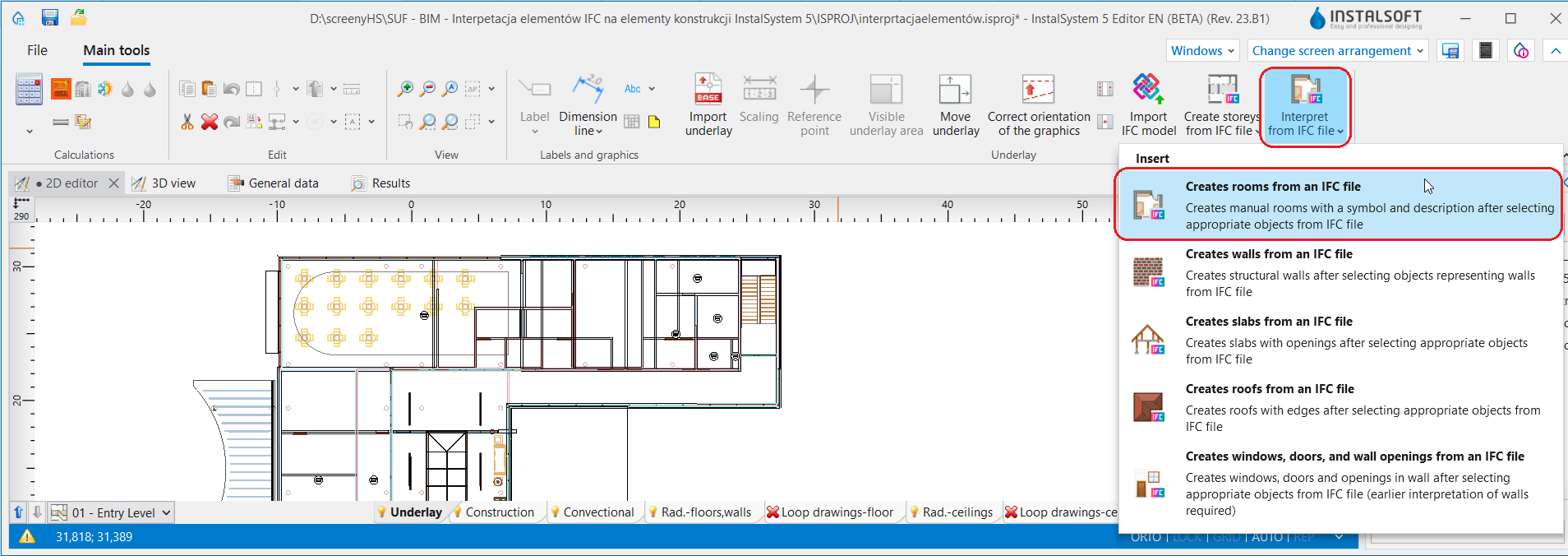Click Import IFC model

pos(1149,104)
